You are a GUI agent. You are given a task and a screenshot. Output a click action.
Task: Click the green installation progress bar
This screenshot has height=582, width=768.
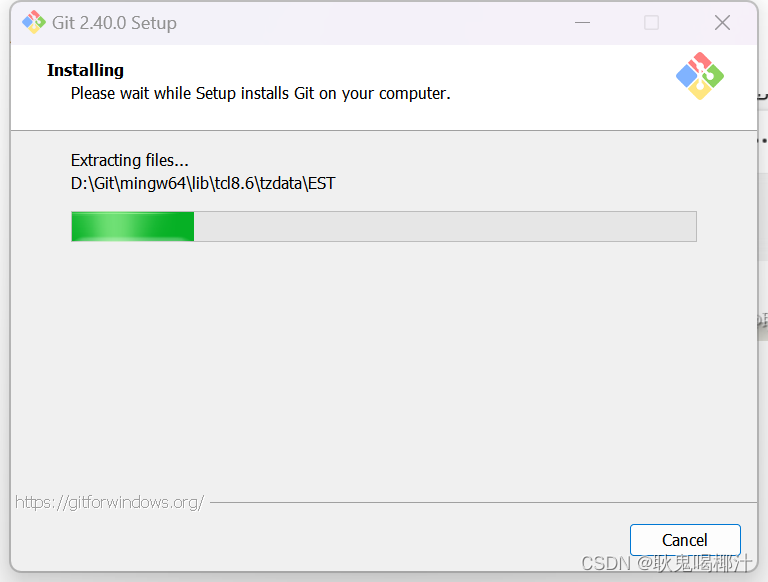(384, 226)
